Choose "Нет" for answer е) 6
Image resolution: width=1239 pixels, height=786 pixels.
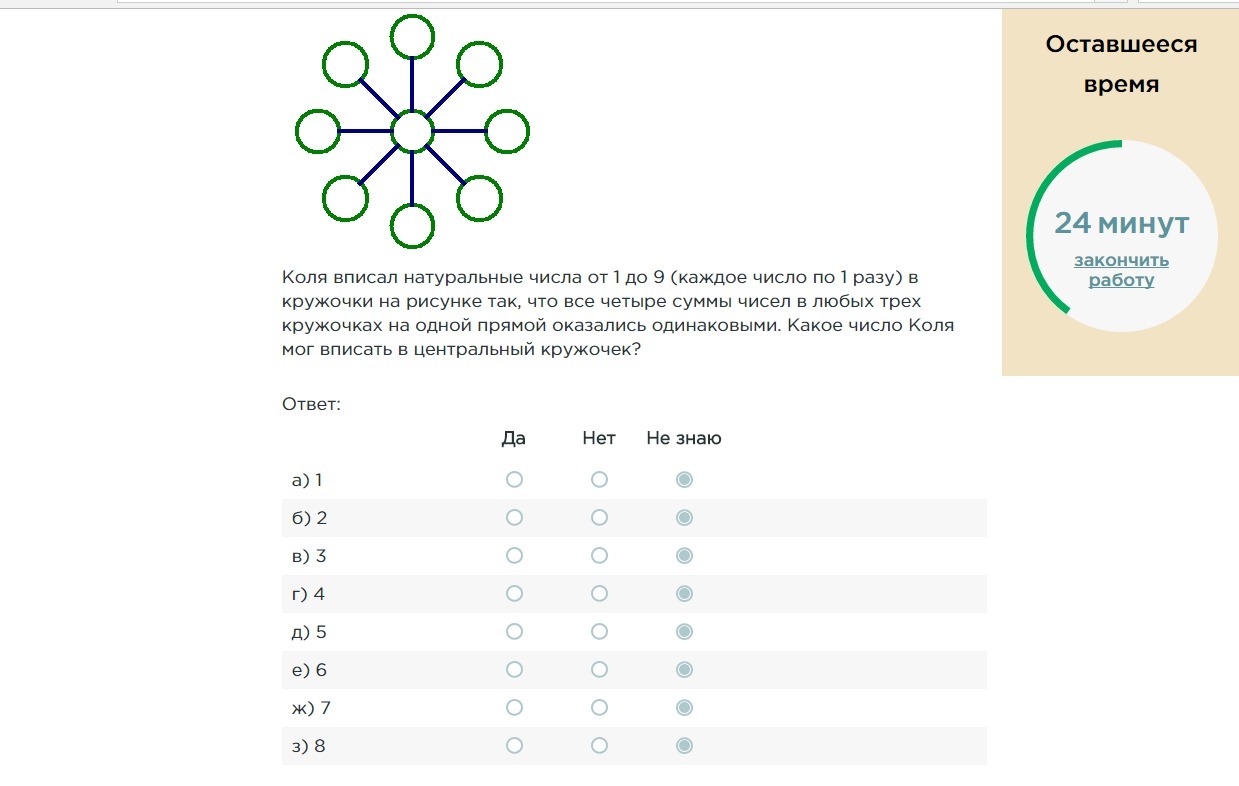(599, 670)
